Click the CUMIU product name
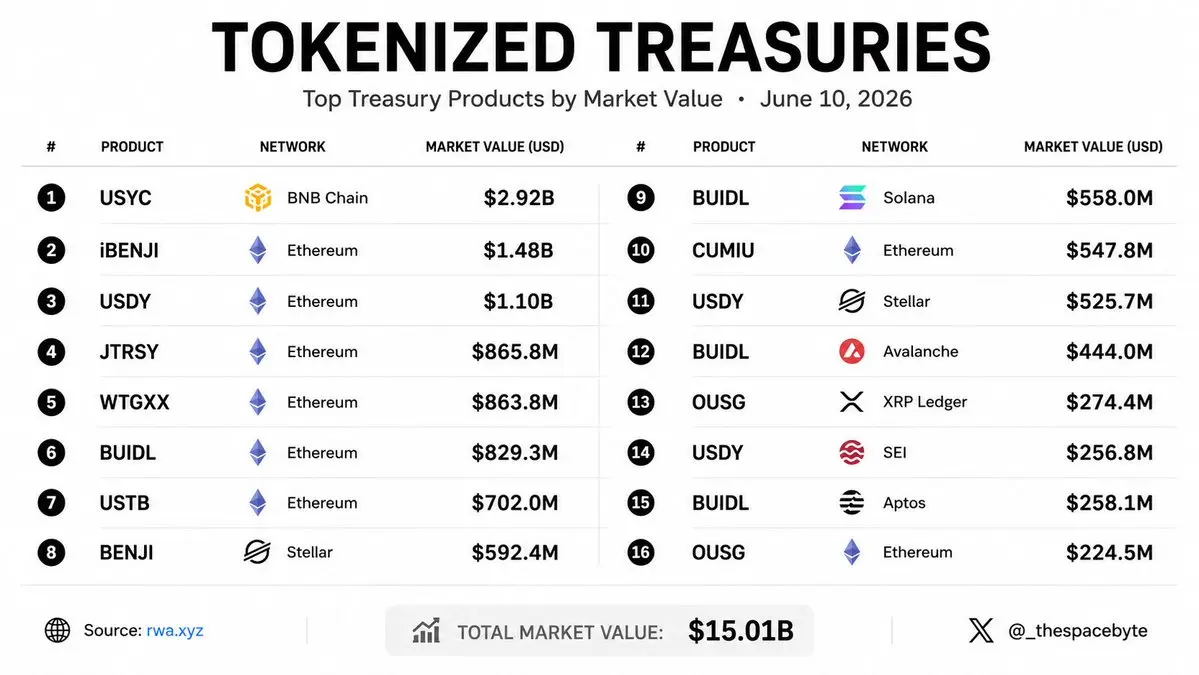1199x675 pixels. click(x=723, y=251)
